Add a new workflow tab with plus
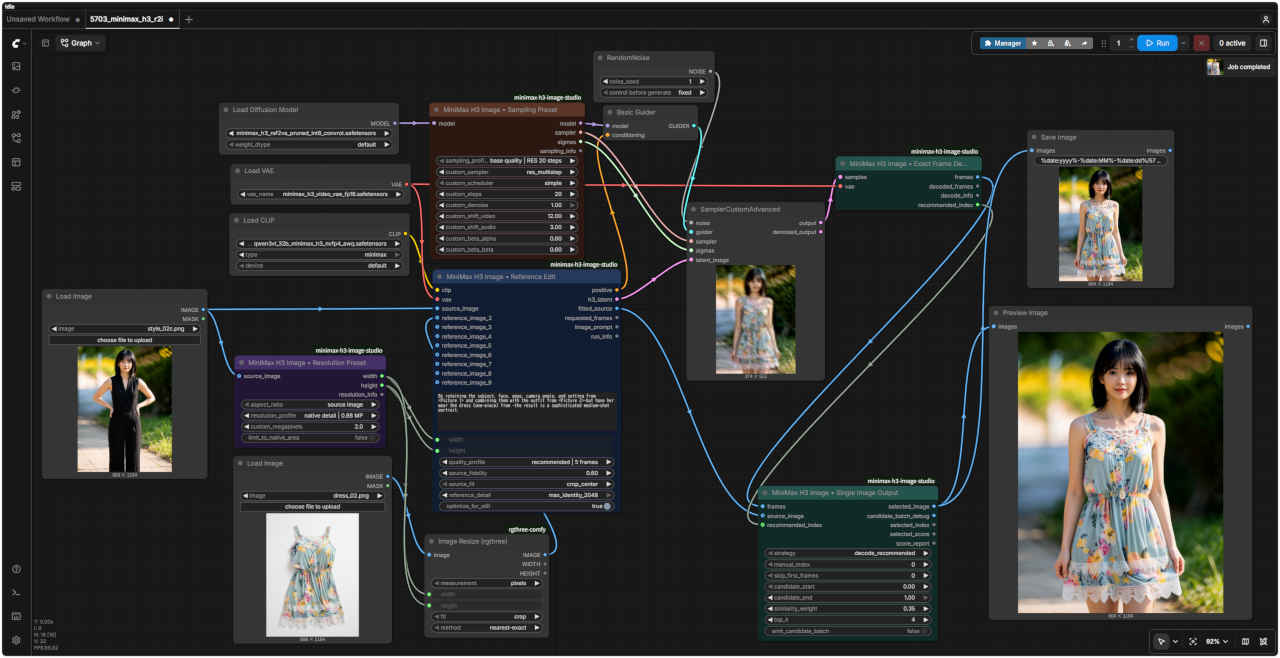The width and height of the screenshot is (1280, 658). click(x=189, y=19)
